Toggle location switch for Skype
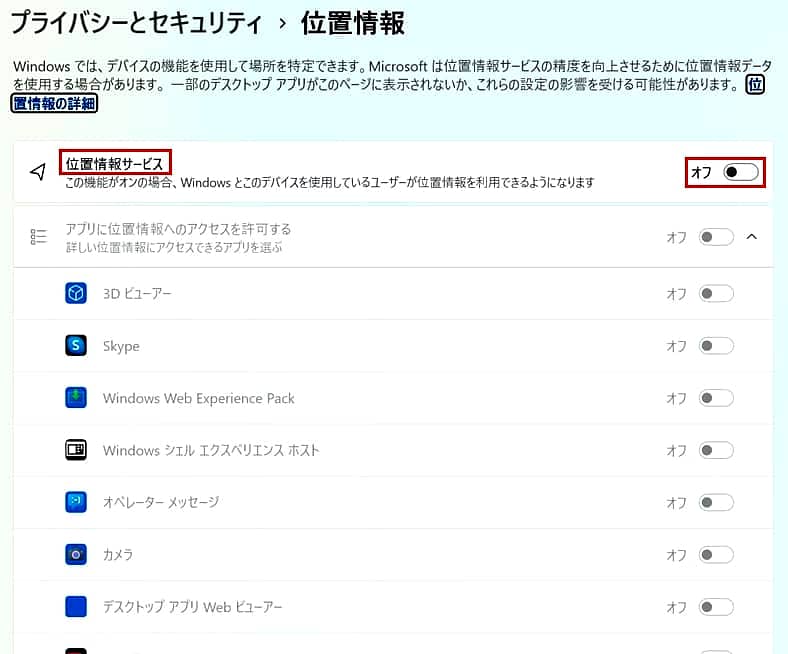Image resolution: width=788 pixels, height=654 pixels. point(716,346)
